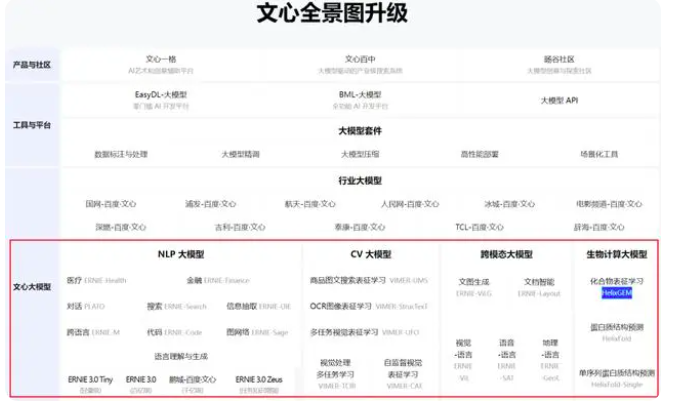686x403 pixels.
Task: Select the 医疗 ERNIE-Health model
Action: (96, 280)
